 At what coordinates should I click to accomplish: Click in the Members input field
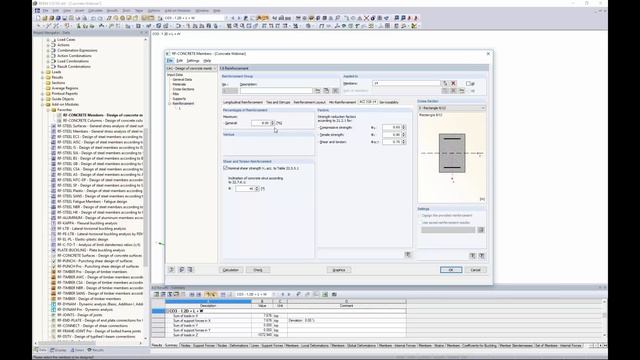click(x=406, y=83)
